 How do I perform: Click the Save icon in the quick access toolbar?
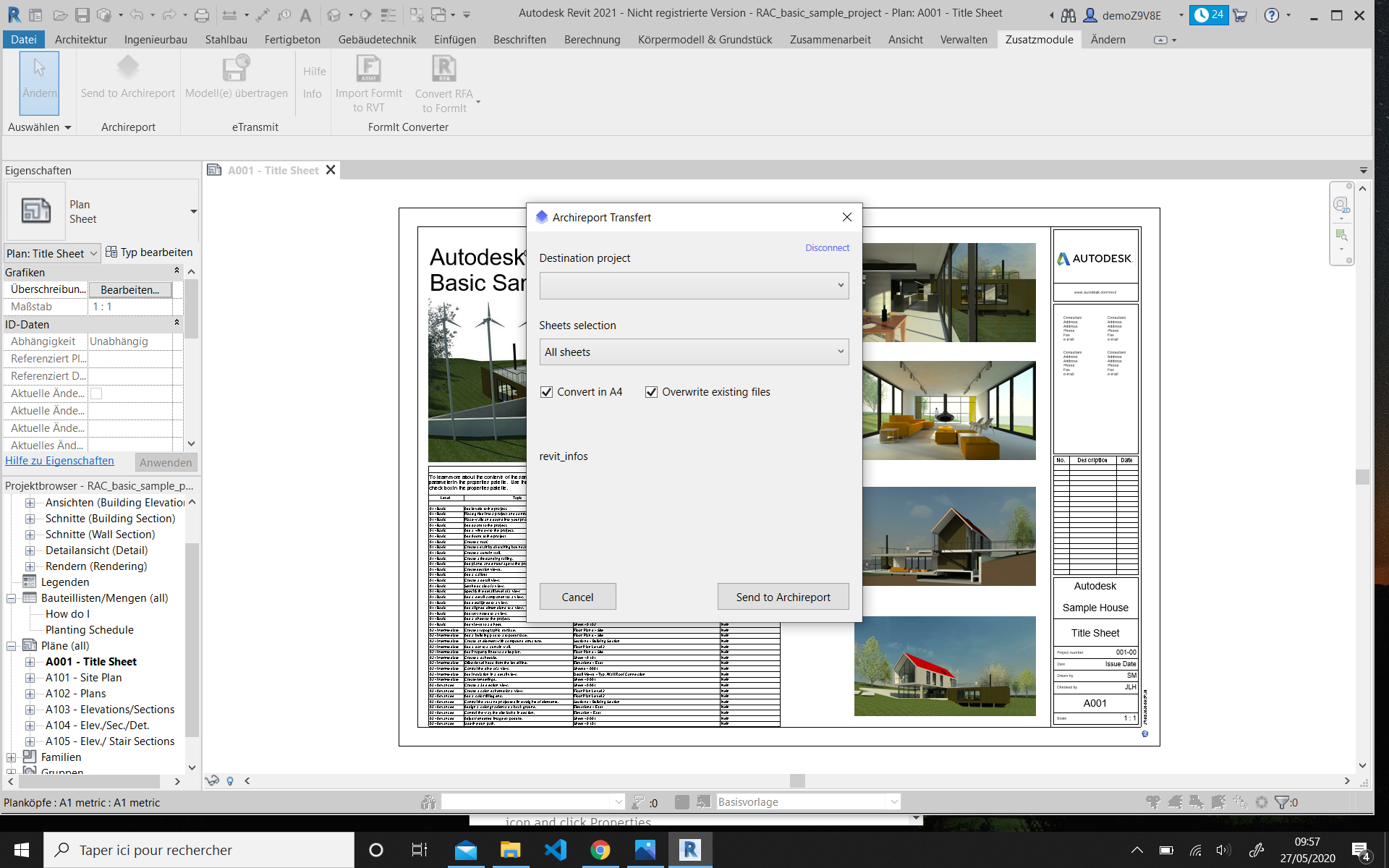82,14
